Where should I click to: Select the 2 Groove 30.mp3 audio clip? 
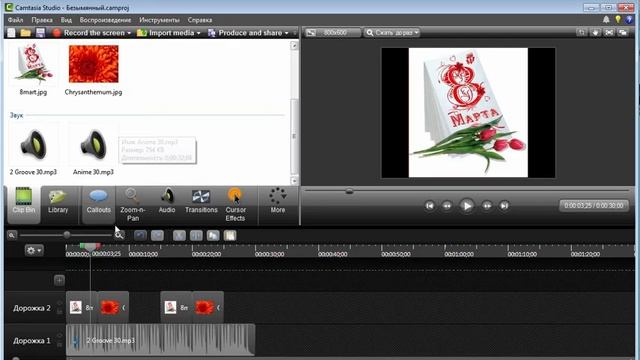click(x=33, y=145)
